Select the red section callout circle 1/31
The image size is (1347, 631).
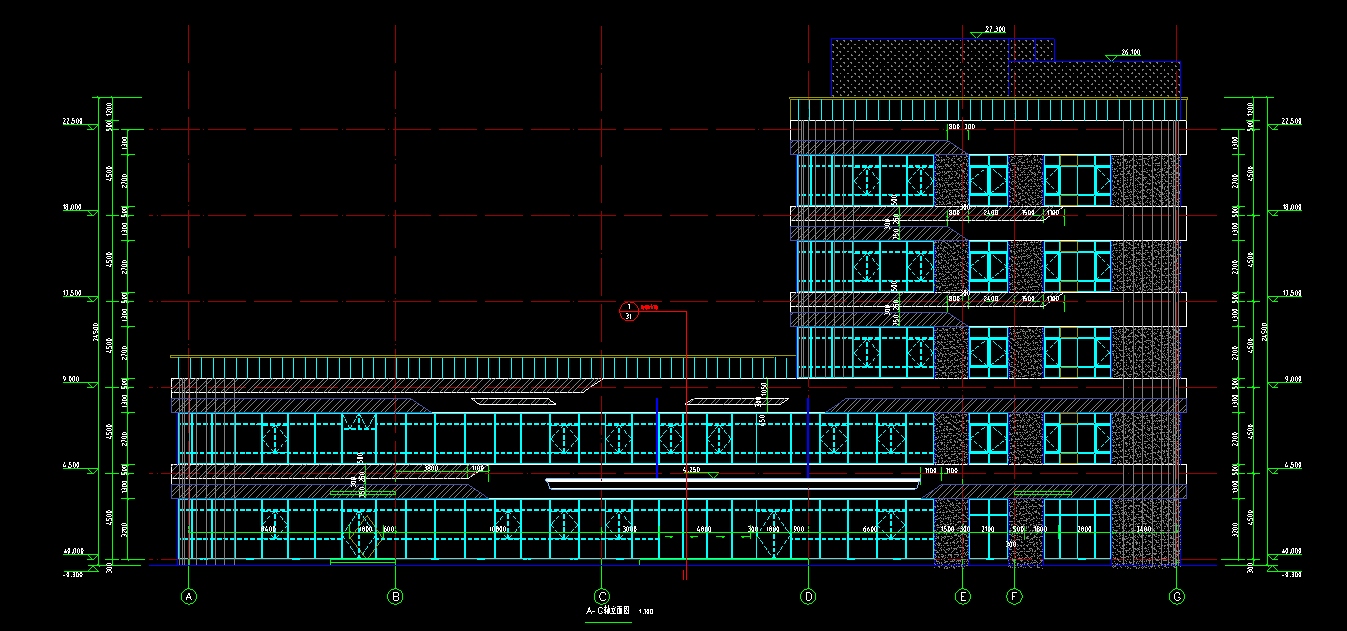(628, 311)
